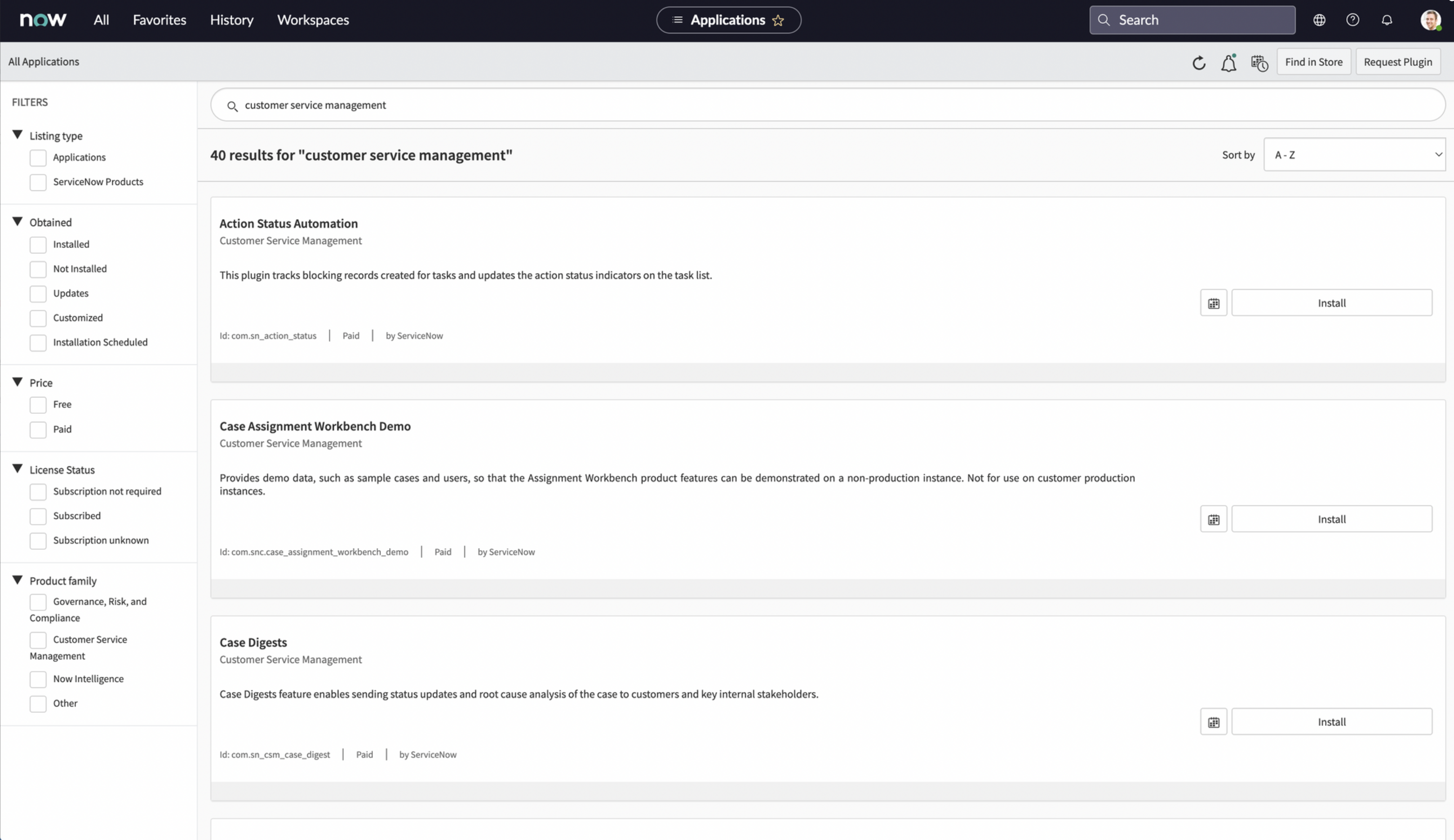Open the notifications bell next to refresh

tap(1228, 62)
